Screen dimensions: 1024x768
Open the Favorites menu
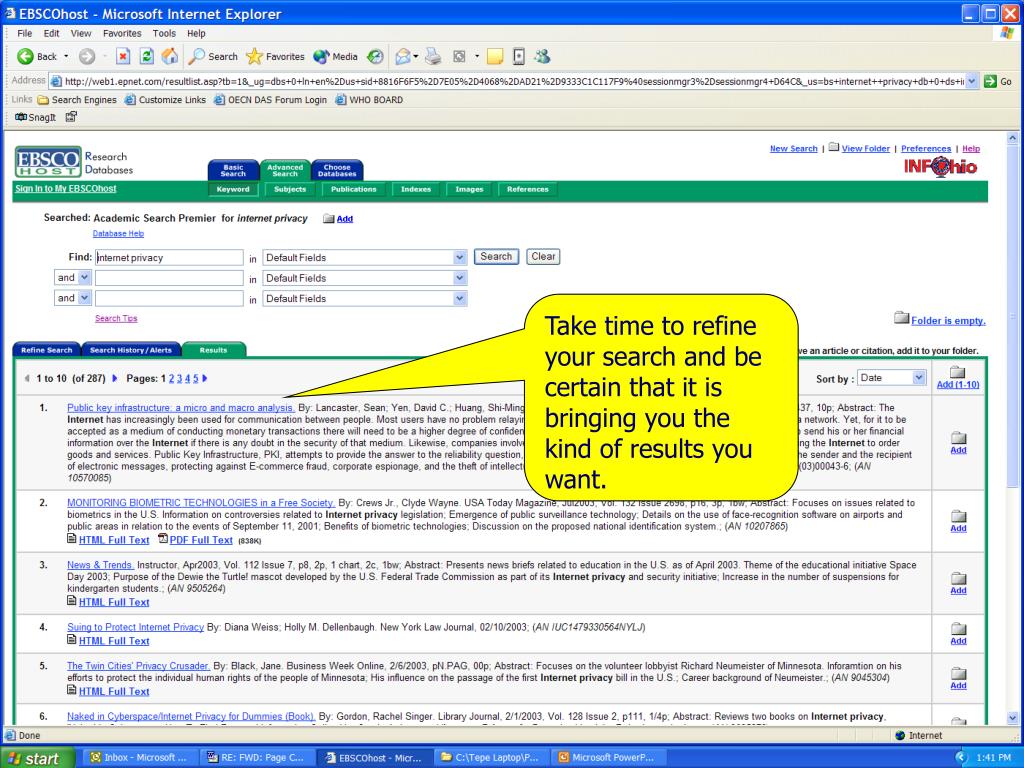(x=122, y=33)
